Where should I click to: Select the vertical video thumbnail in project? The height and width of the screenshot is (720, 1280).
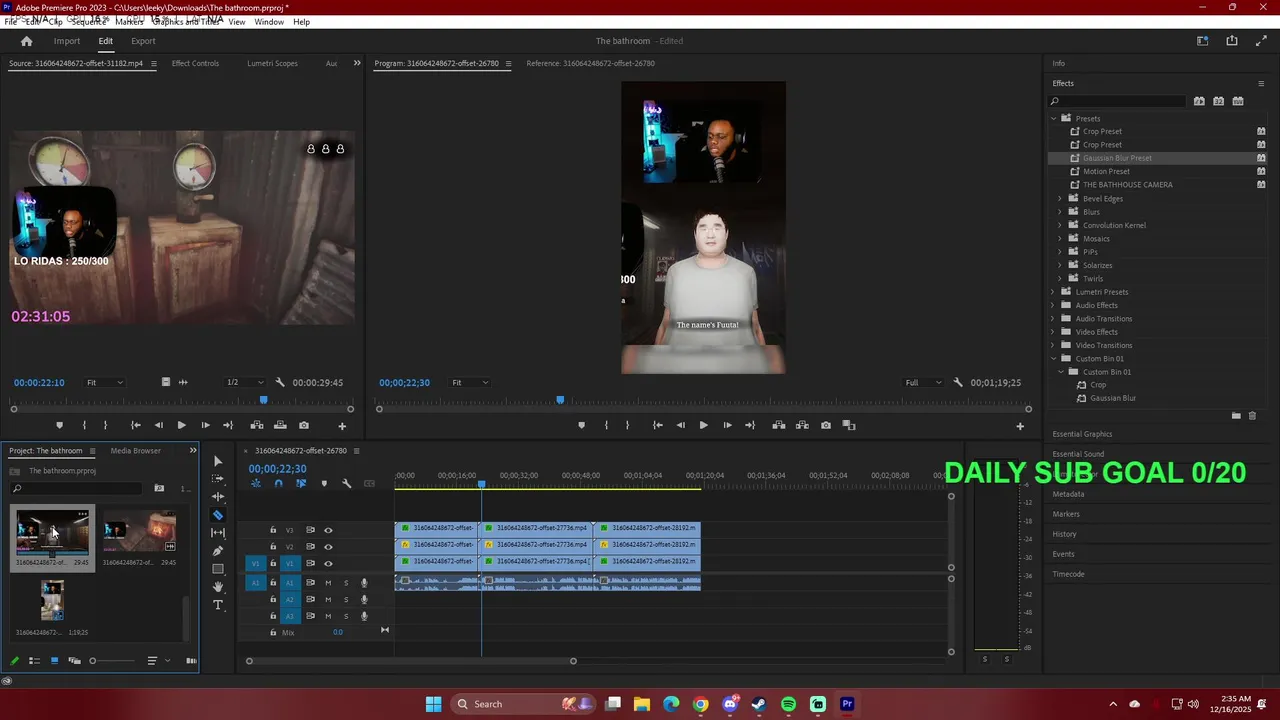click(x=52, y=601)
